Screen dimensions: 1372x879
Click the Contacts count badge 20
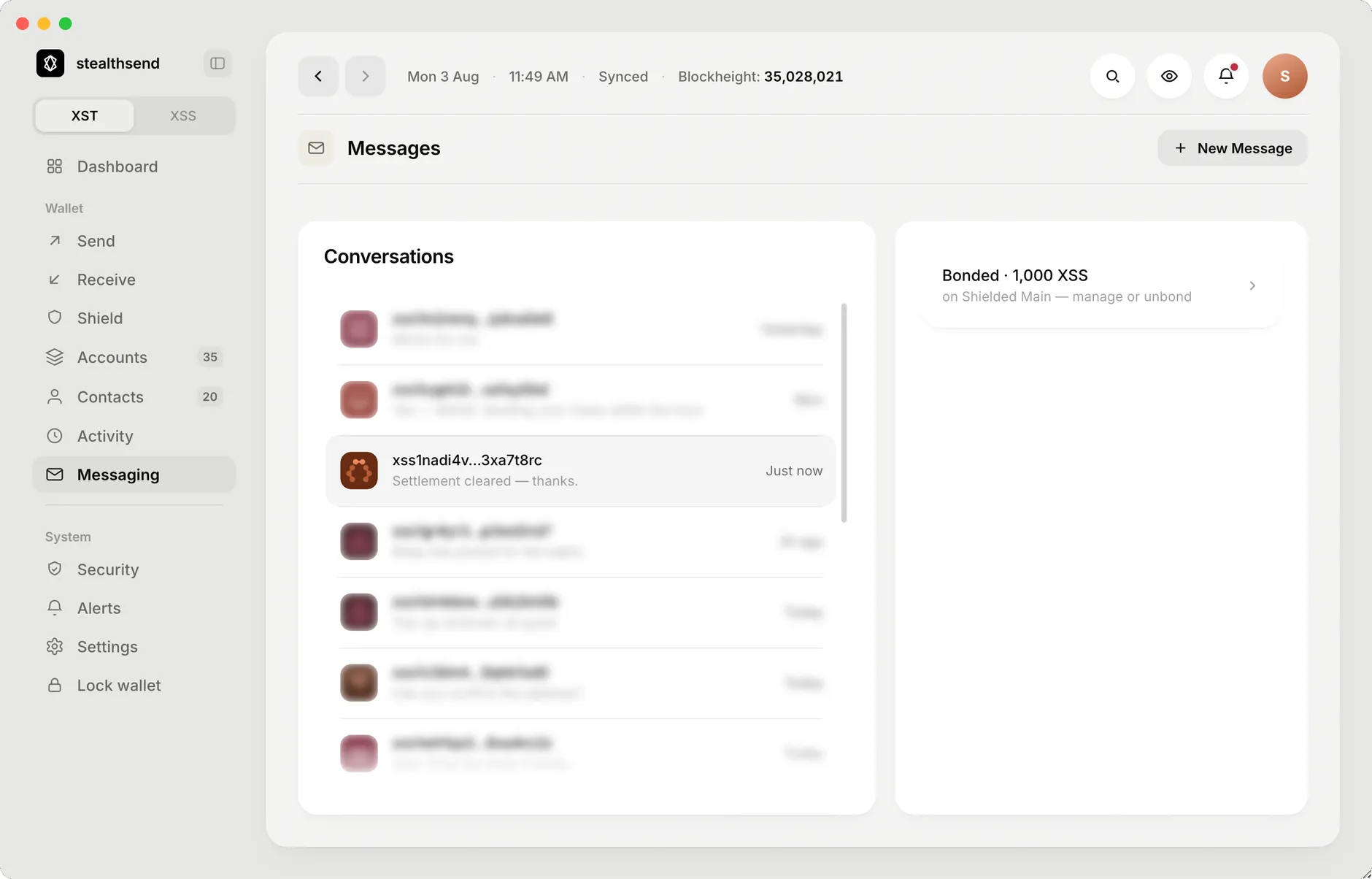coord(210,396)
